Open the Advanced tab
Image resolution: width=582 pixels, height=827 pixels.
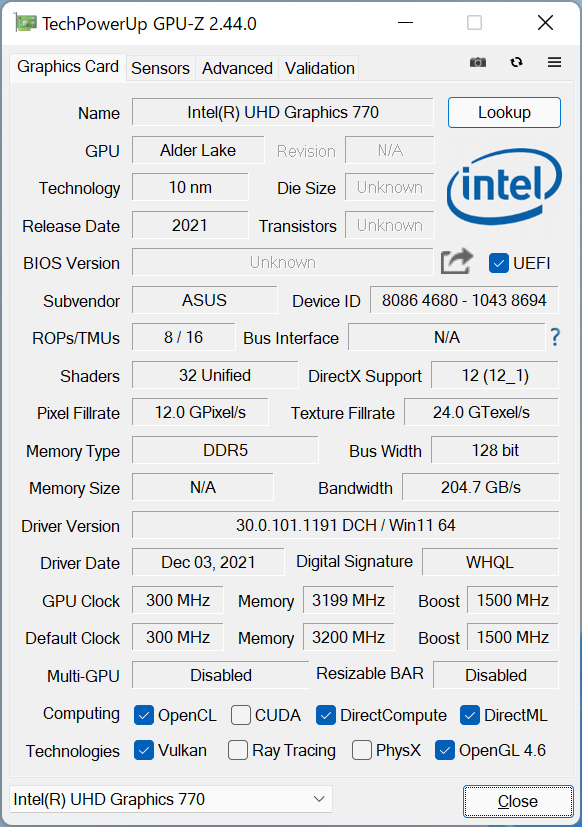click(x=237, y=68)
